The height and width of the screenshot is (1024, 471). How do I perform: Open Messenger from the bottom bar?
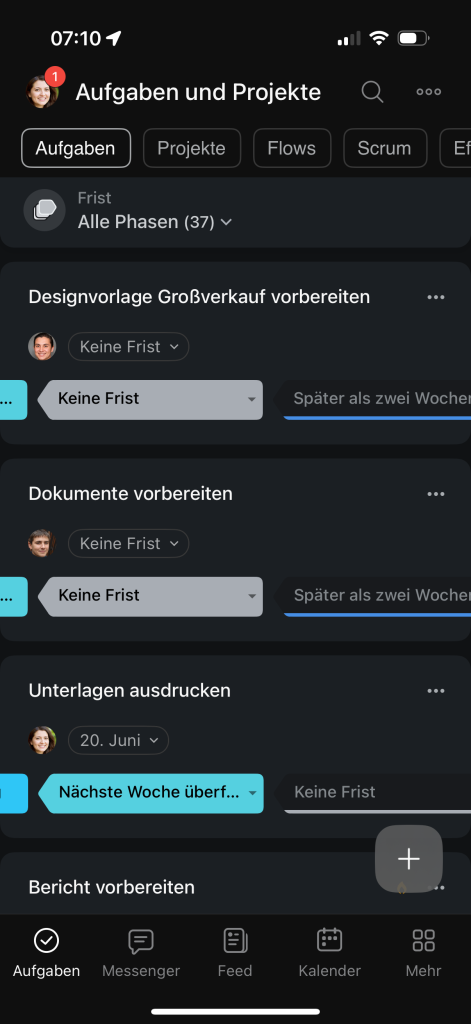tap(140, 953)
